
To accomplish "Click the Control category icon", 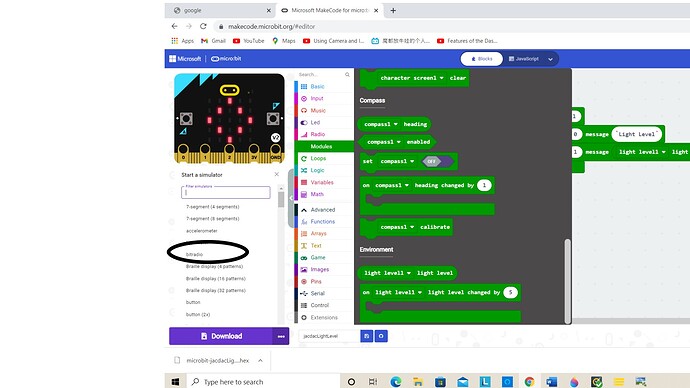I will point(304,305).
